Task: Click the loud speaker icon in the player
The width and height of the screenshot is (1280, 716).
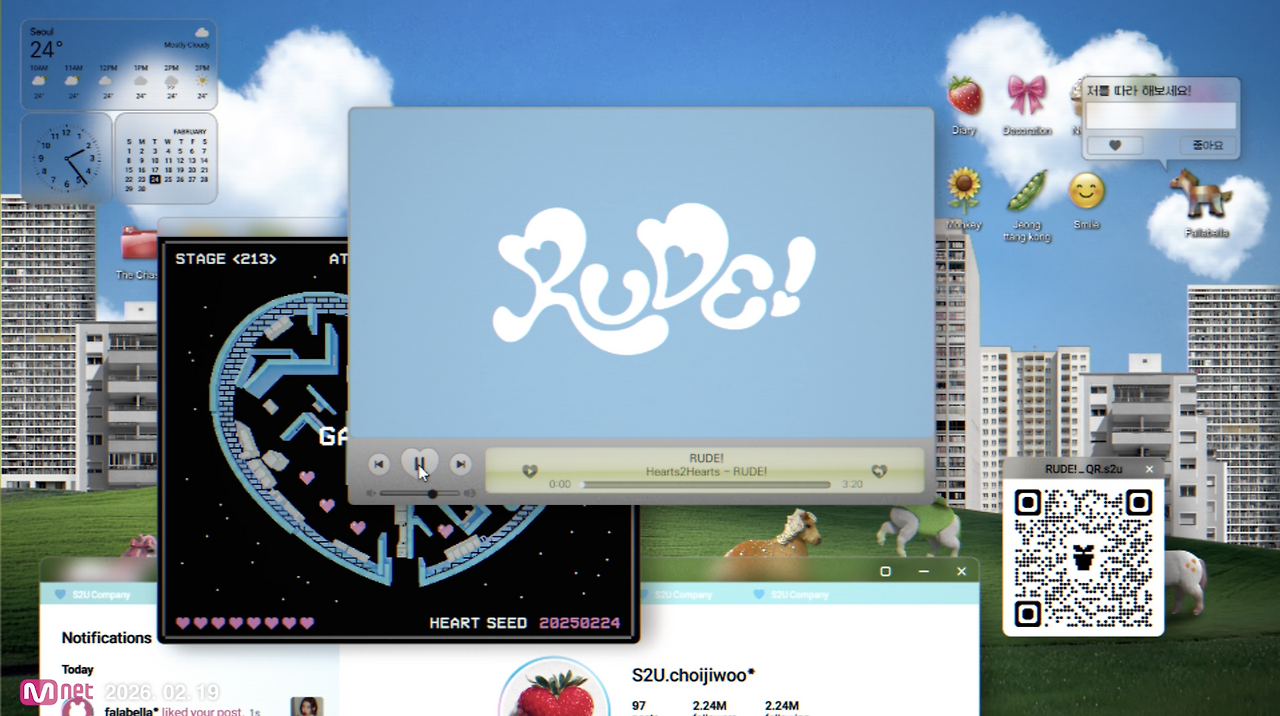Action: tap(470, 493)
